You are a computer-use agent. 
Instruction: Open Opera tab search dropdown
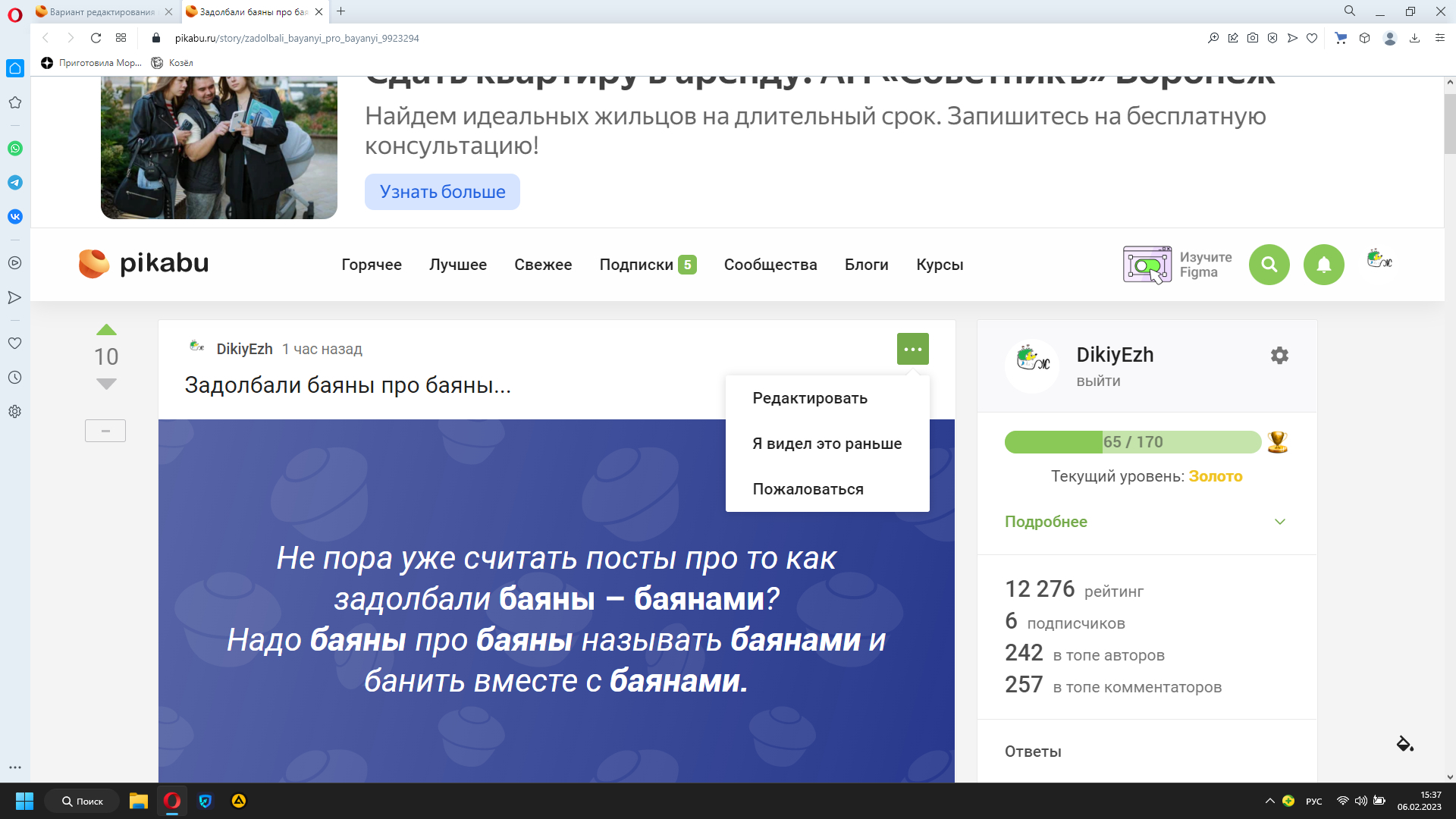pos(1349,11)
